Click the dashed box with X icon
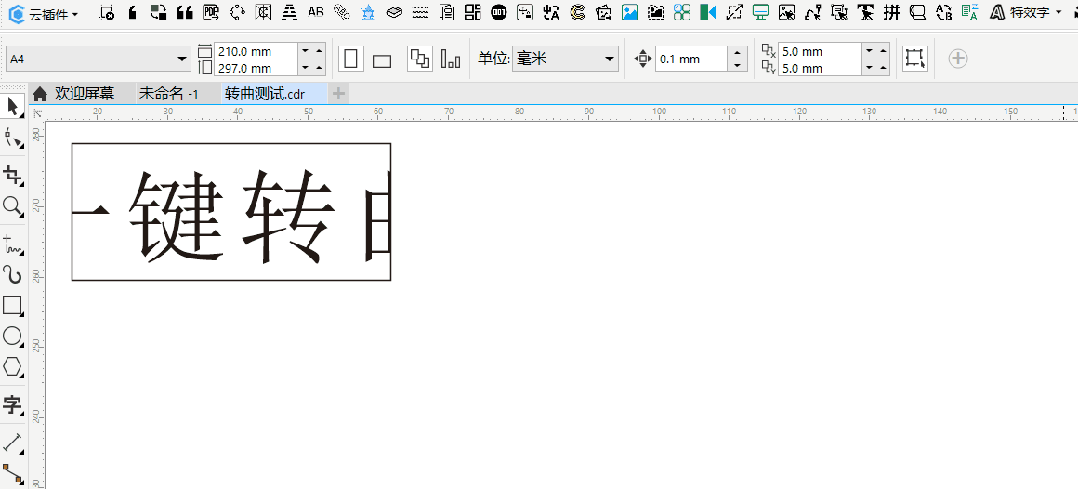This screenshot has width=1078, height=489. pyautogui.click(x=107, y=12)
